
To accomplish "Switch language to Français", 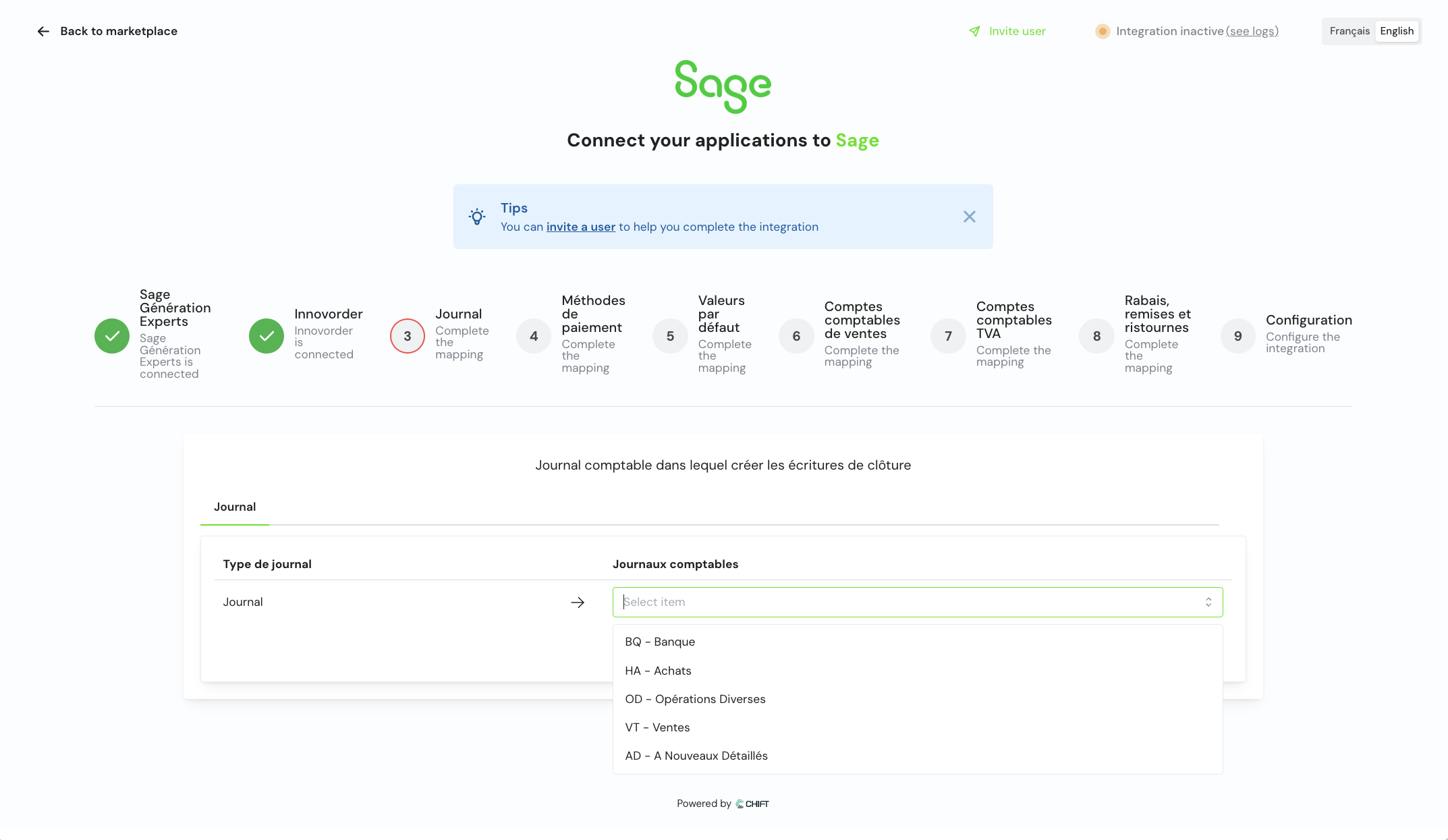I will [x=1349, y=31].
